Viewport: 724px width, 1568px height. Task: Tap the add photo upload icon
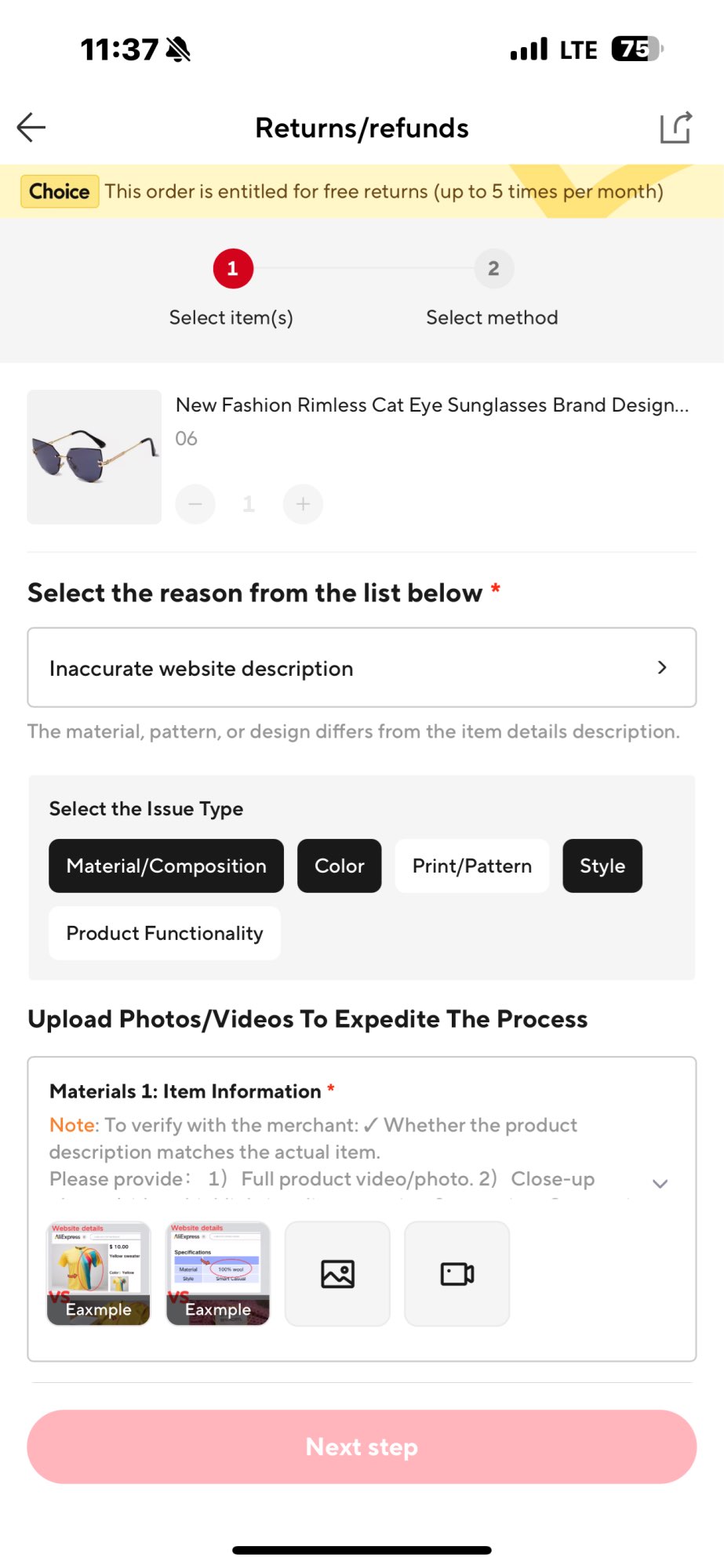(337, 1274)
